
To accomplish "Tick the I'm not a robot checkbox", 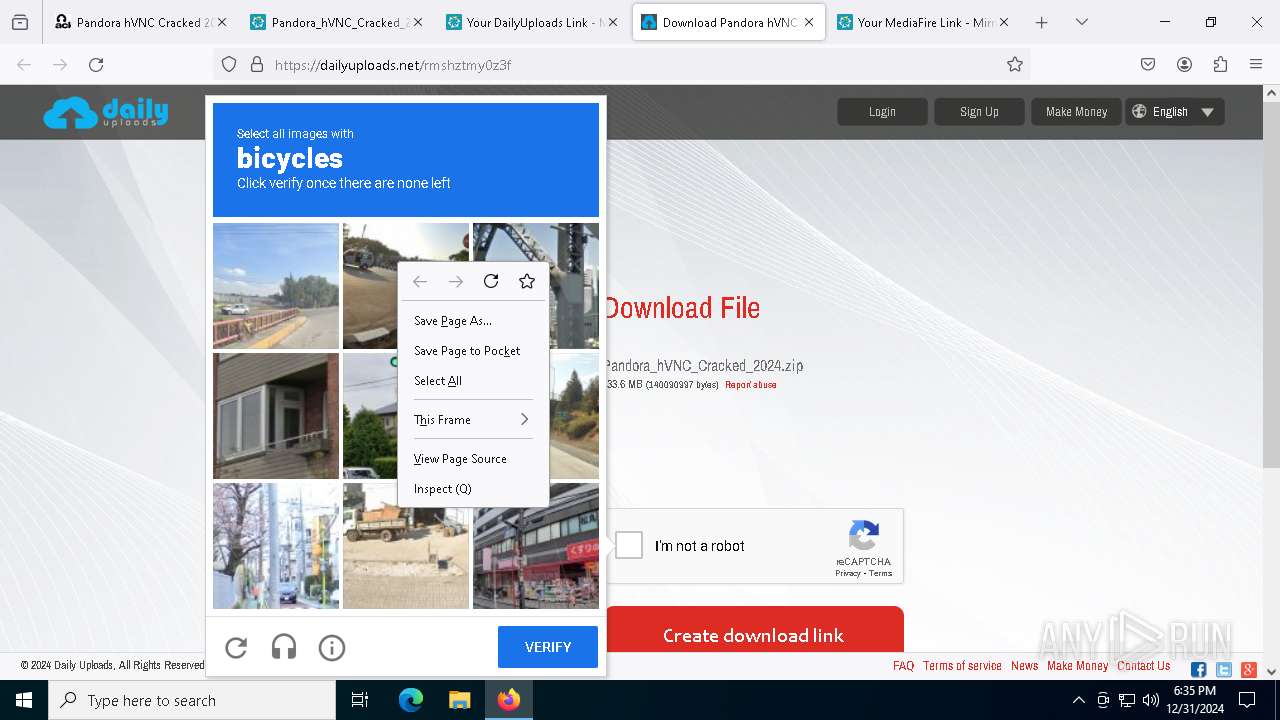I will (x=629, y=545).
